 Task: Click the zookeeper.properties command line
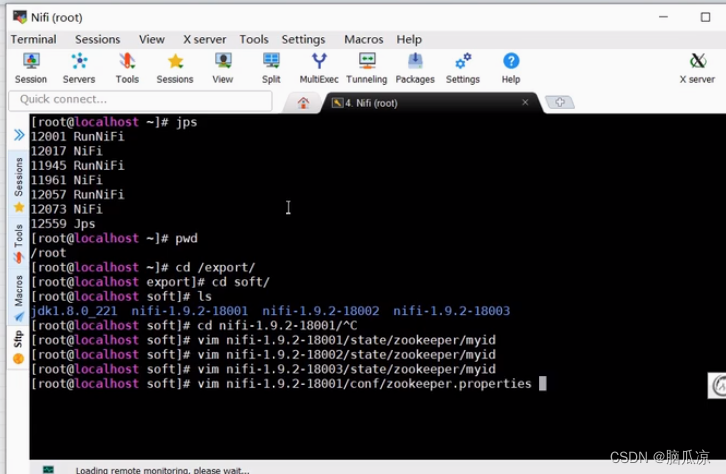click(281, 383)
